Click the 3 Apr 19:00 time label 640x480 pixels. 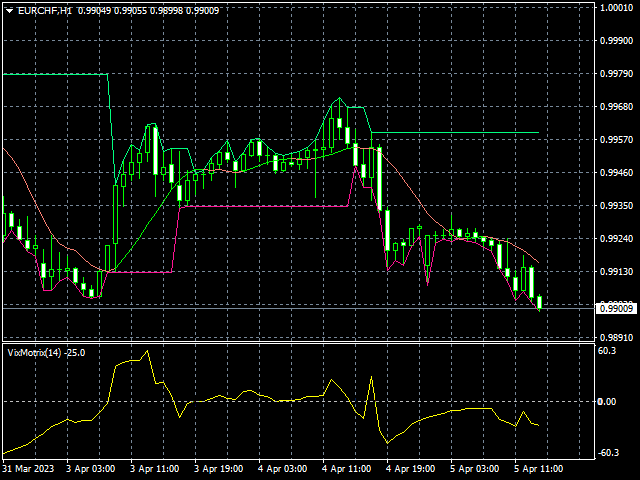click(218, 469)
